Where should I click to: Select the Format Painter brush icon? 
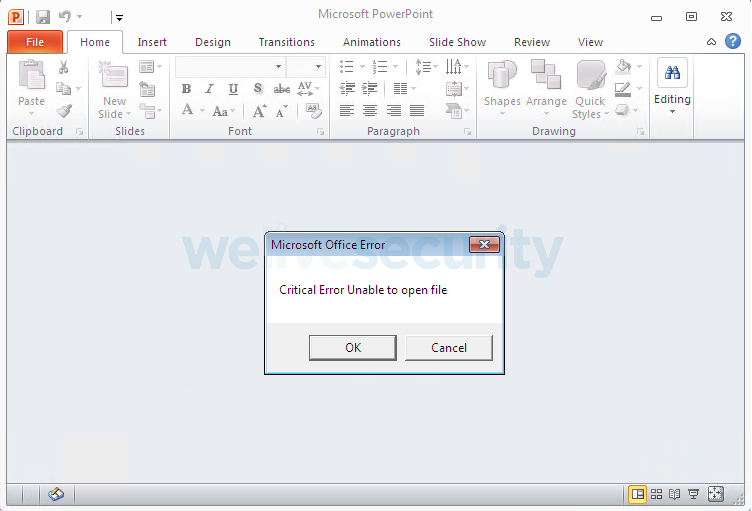point(64,111)
